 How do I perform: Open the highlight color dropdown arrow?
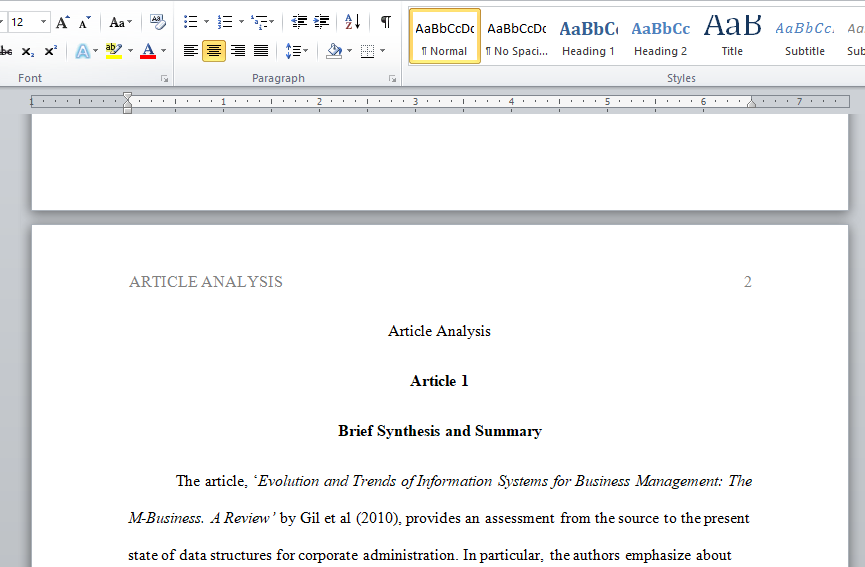(130, 51)
